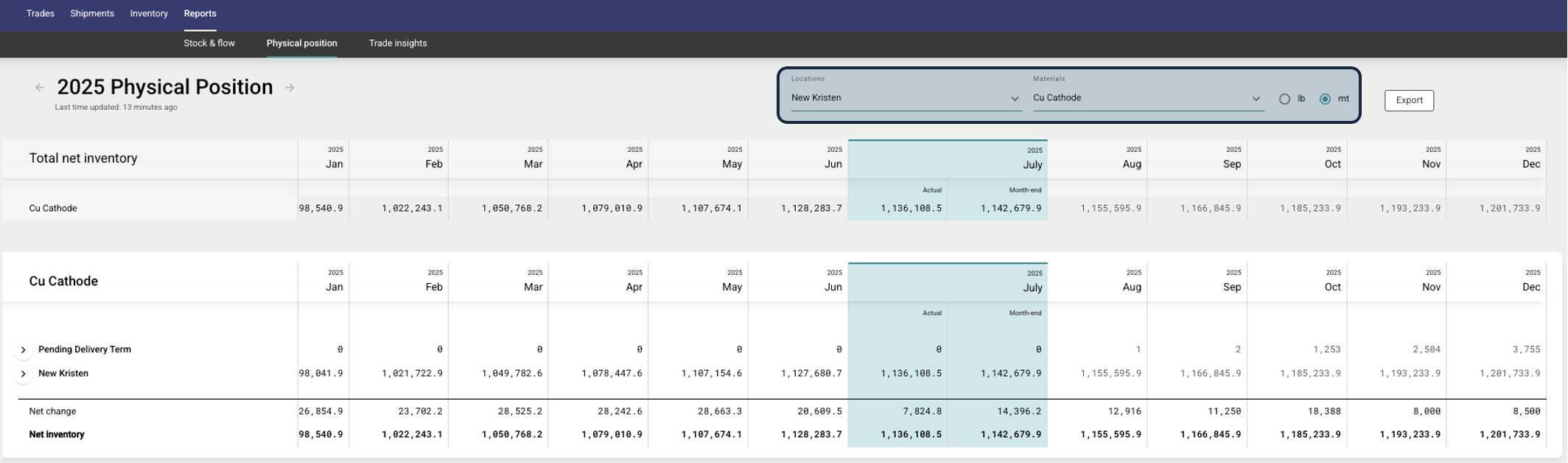1568x463 pixels.
Task: Select the mt unit radio button
Action: pyautogui.click(x=1325, y=99)
